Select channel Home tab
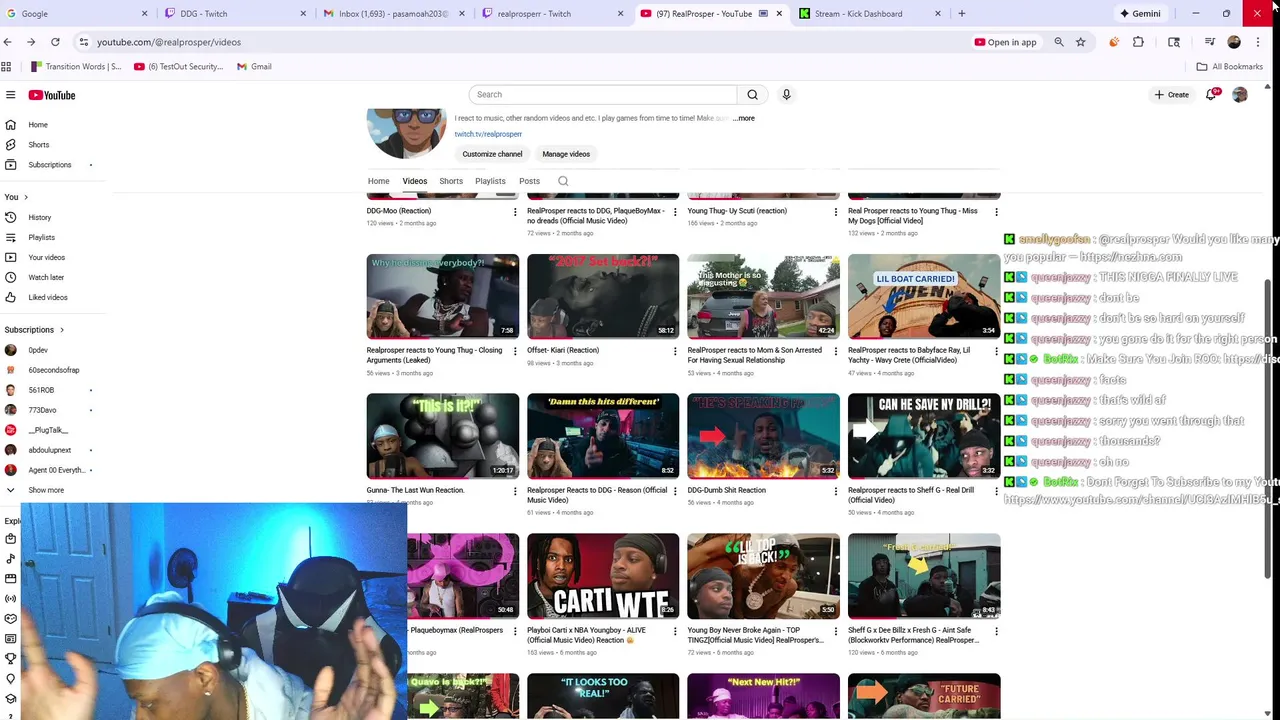The image size is (1280, 720). (378, 181)
